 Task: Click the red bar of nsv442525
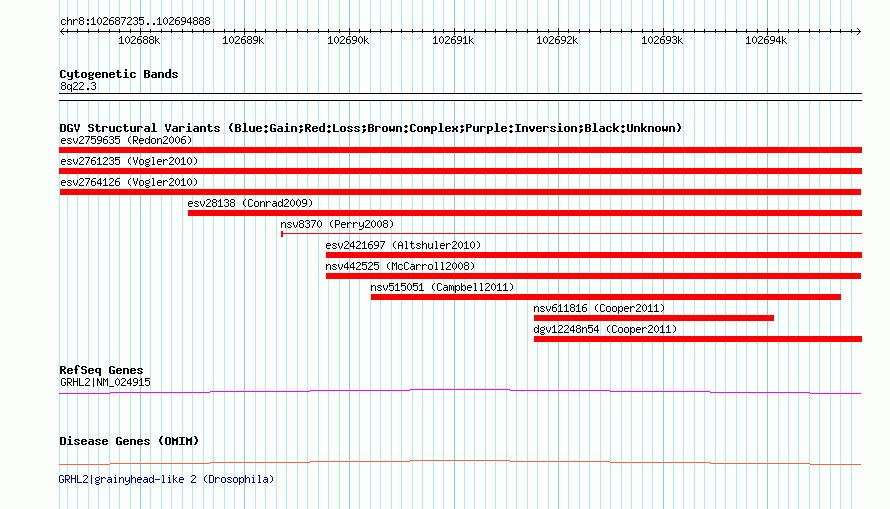(x=593, y=276)
